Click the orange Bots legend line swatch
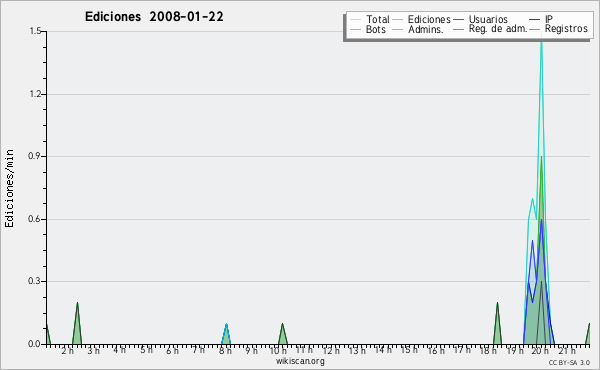Screen dimensions: 600x370 (x=355, y=29)
